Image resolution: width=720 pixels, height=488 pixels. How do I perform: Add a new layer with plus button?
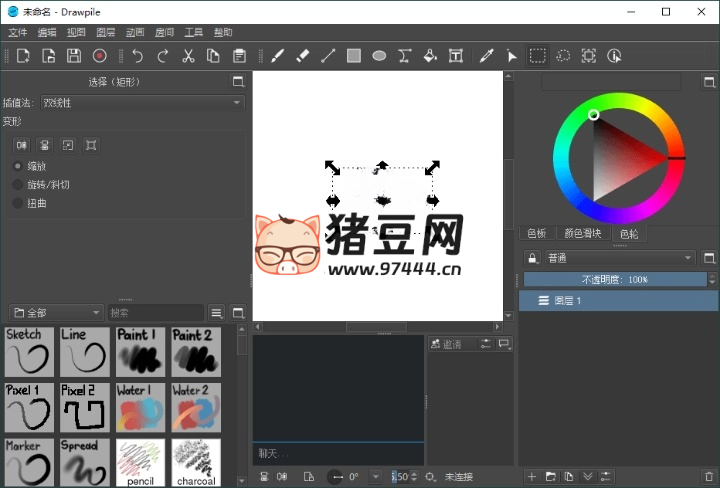pyautogui.click(x=532, y=477)
